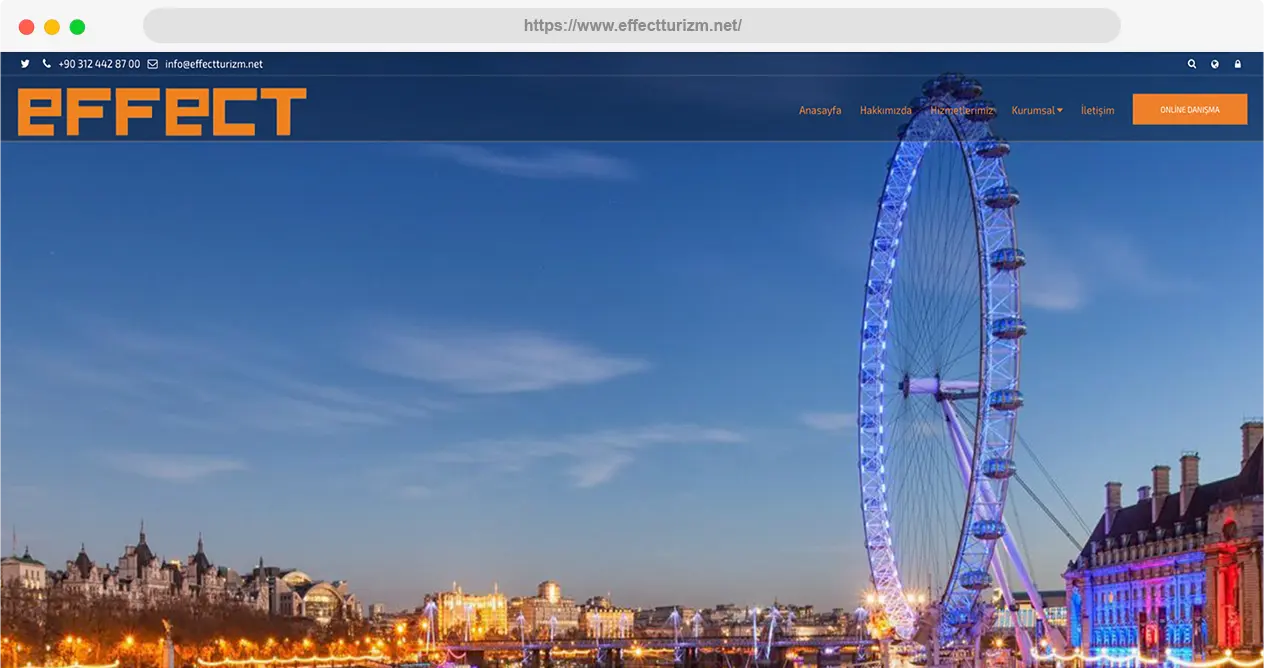The width and height of the screenshot is (1264, 668).
Task: Expand the Kurumsal dropdown menu
Action: [1037, 110]
